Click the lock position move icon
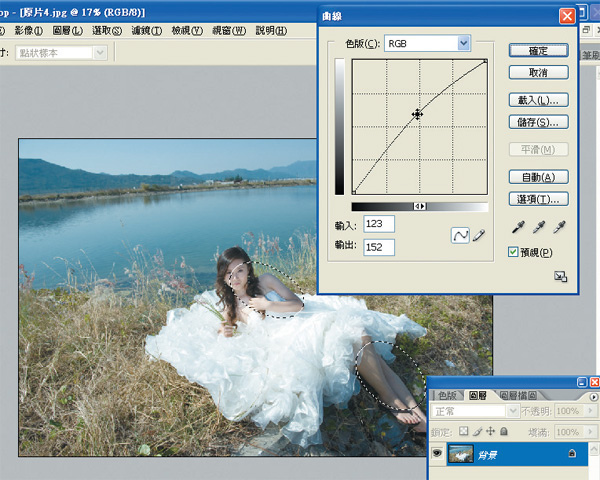600x480 pixels. point(490,431)
